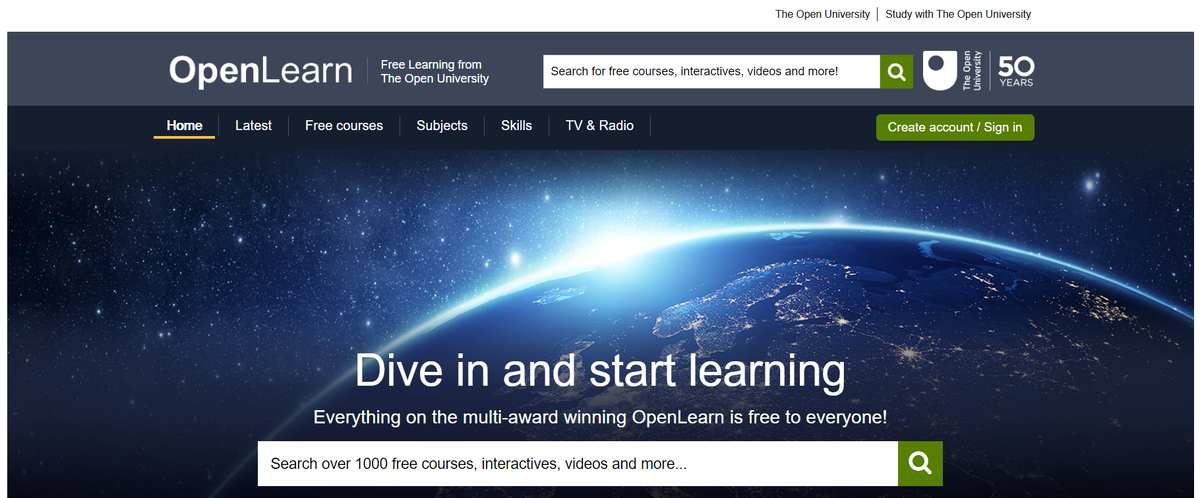Open the Skills menu item

[x=516, y=126]
